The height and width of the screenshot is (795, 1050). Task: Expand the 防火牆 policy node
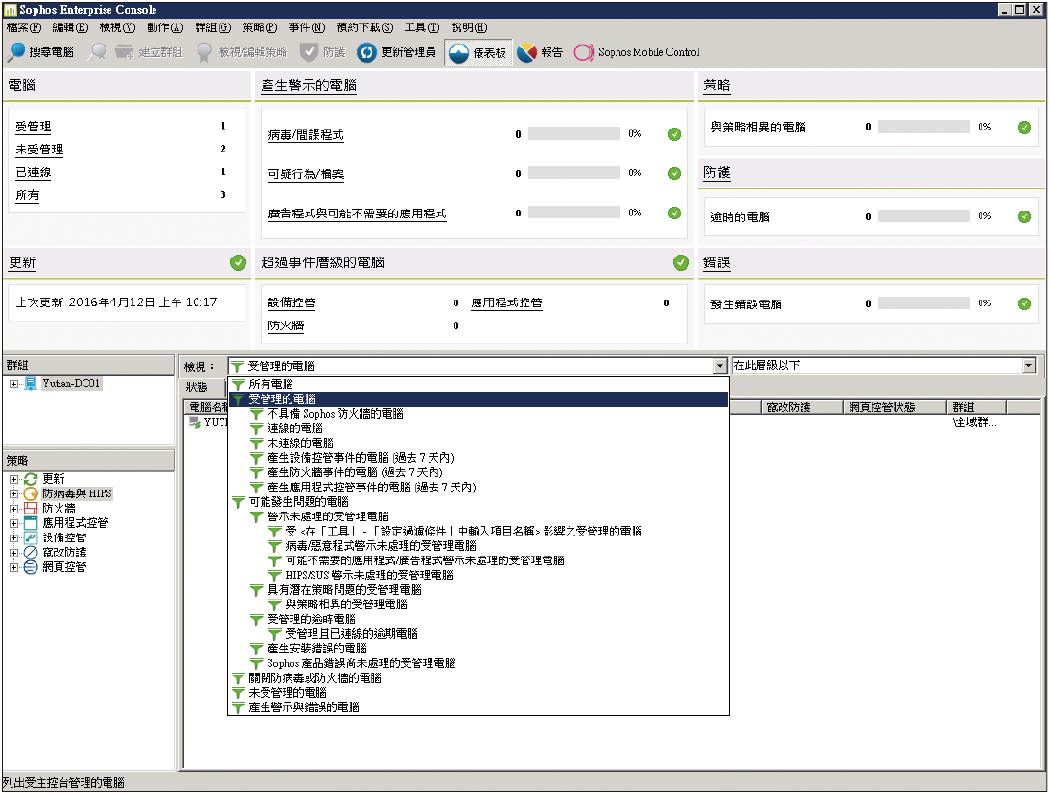pos(14,509)
